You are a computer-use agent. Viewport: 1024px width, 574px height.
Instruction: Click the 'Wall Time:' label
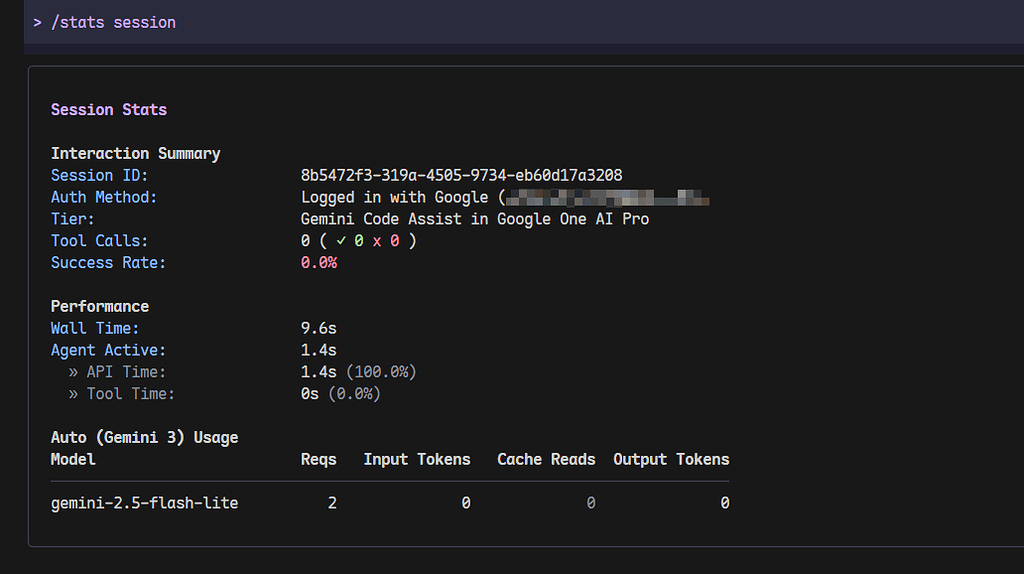click(95, 328)
